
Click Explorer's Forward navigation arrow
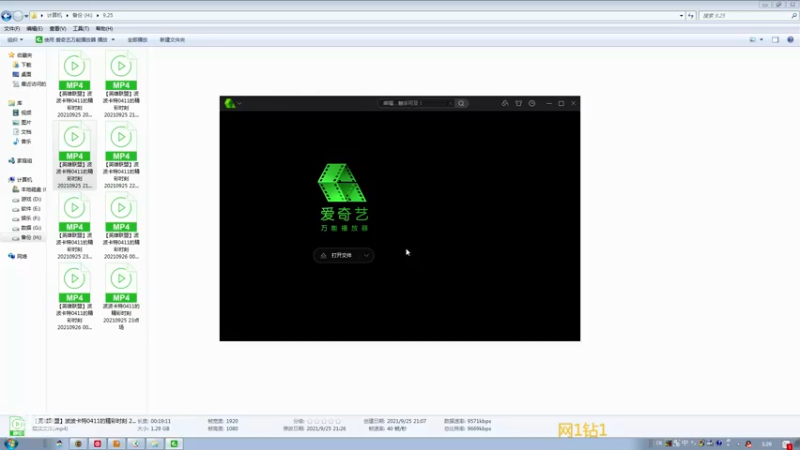point(18,16)
